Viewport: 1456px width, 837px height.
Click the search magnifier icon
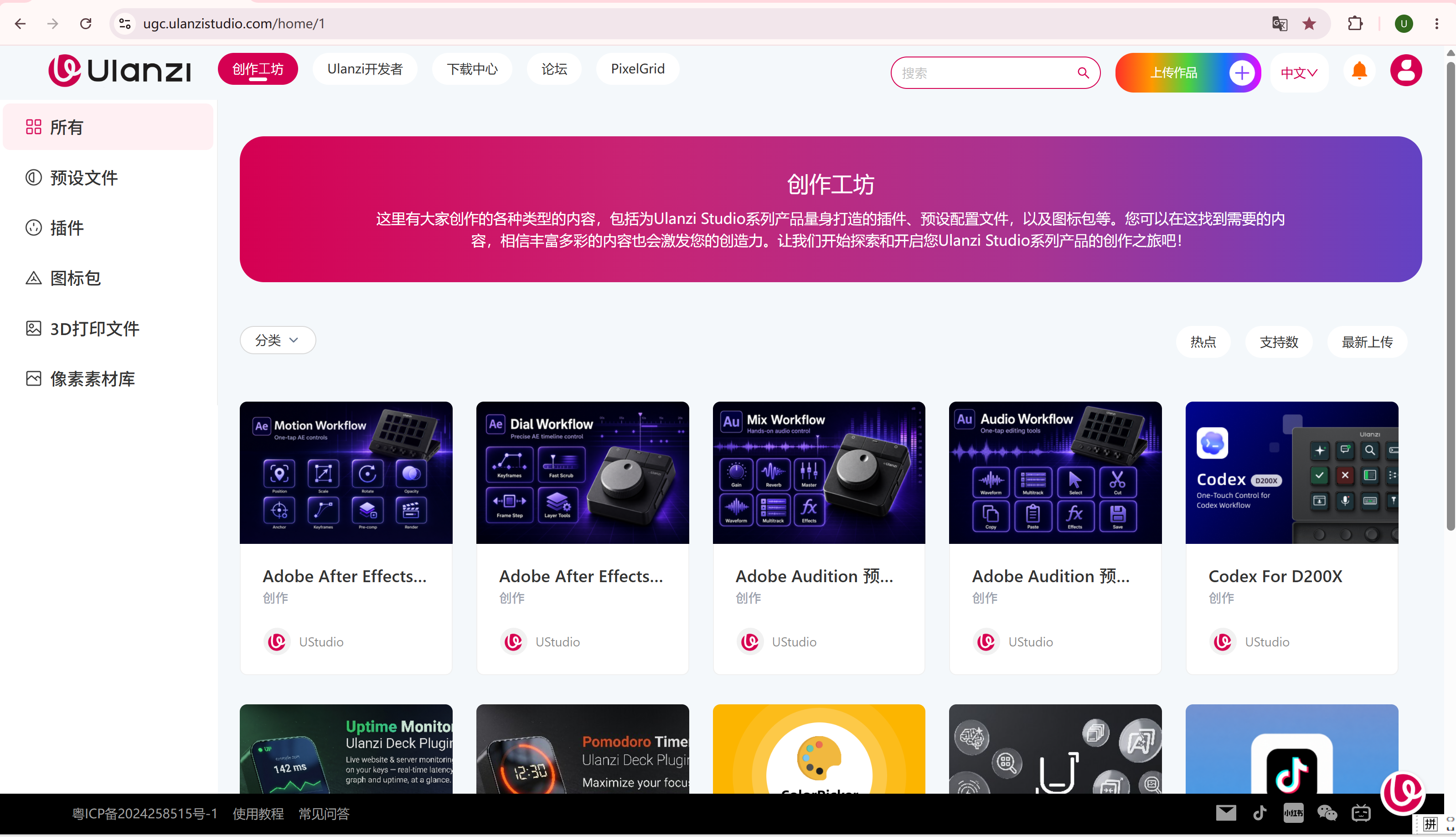tap(1083, 73)
